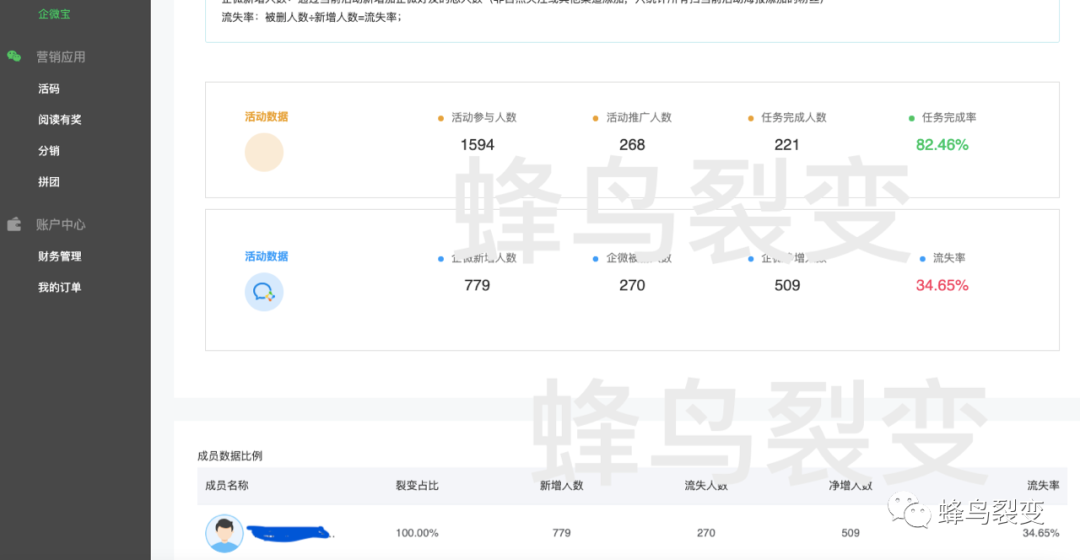The image size is (1080, 560).
Task: Open 企微宝 in the sidebar
Action: (x=54, y=14)
